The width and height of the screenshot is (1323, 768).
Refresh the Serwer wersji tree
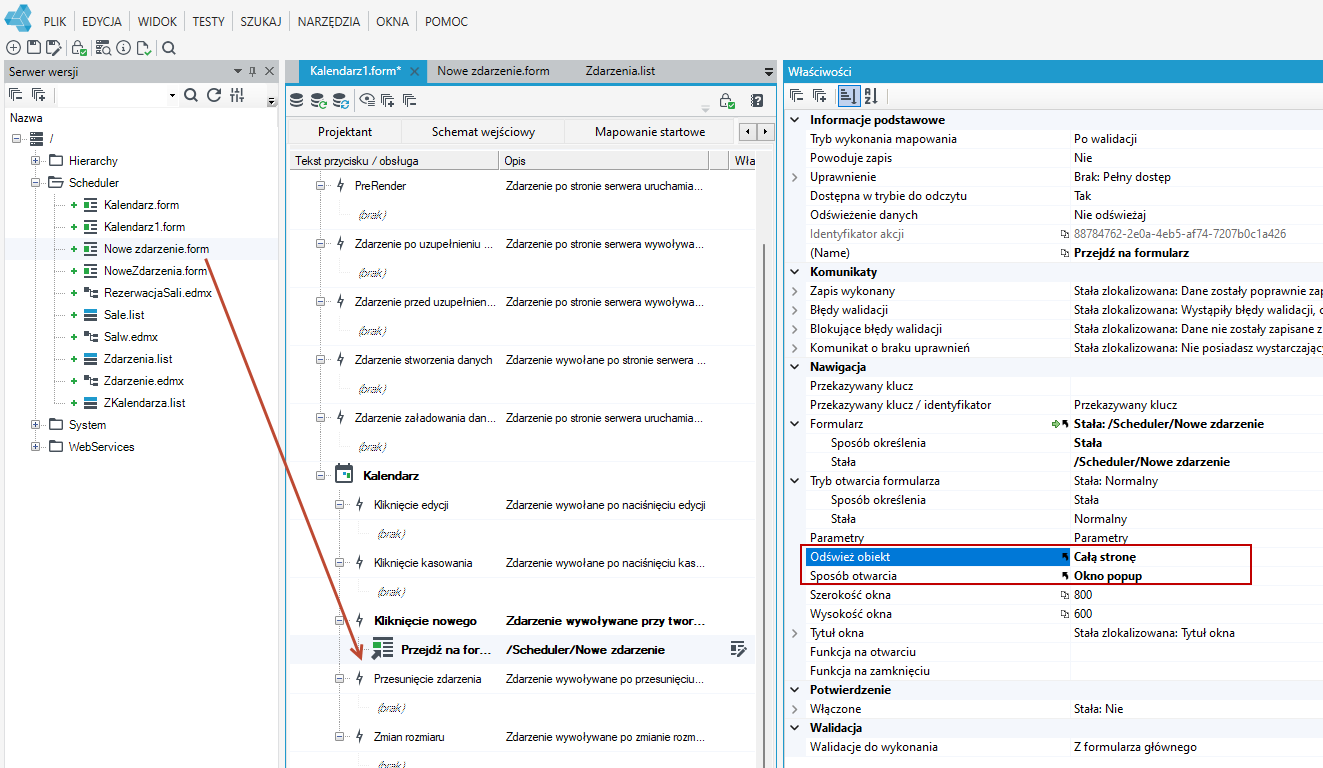(214, 95)
